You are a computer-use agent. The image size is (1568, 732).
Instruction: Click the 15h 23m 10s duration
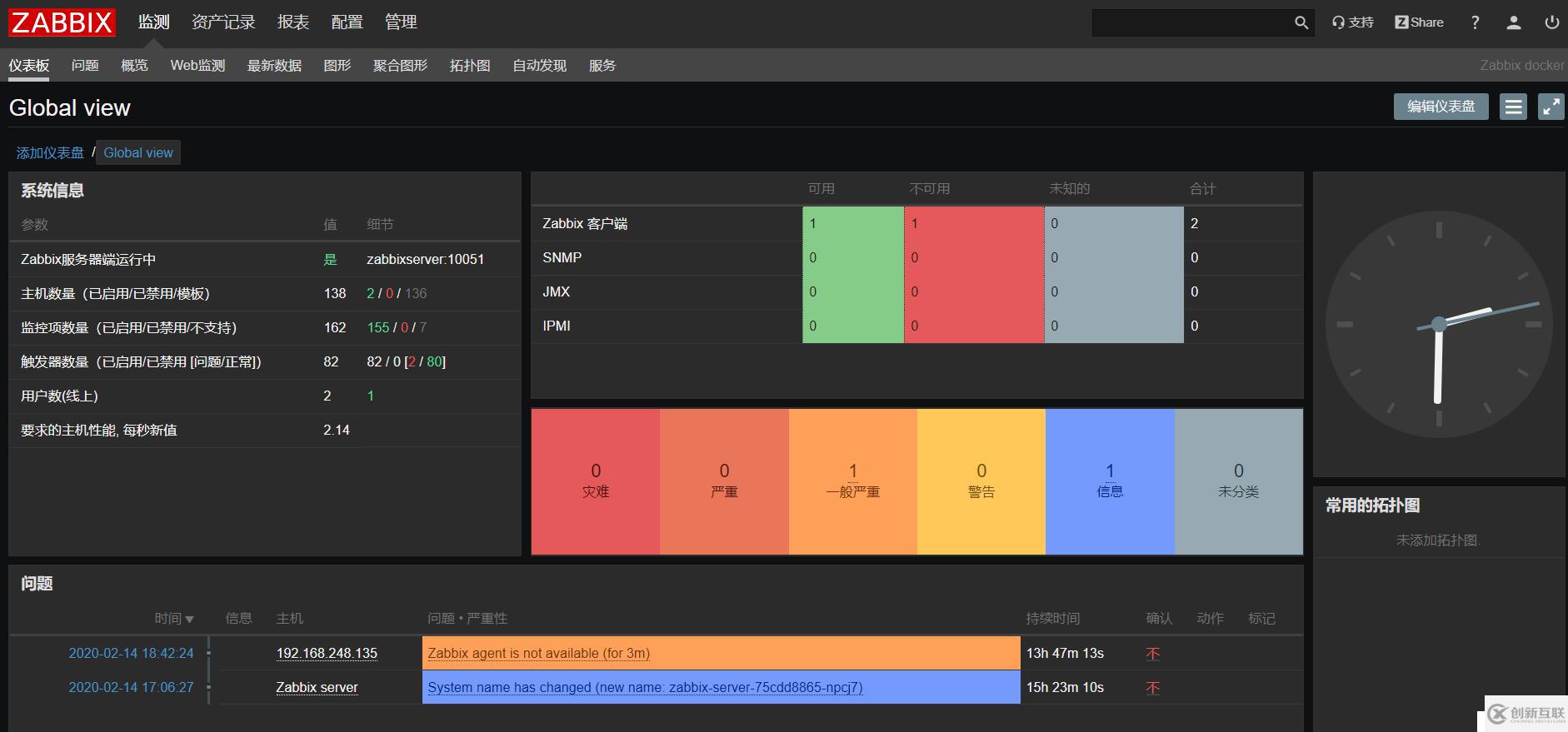[x=1065, y=688]
